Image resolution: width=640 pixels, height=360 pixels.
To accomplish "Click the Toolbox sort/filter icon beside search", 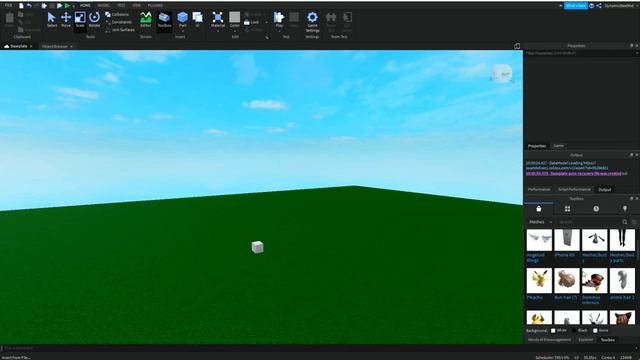I will click(634, 222).
